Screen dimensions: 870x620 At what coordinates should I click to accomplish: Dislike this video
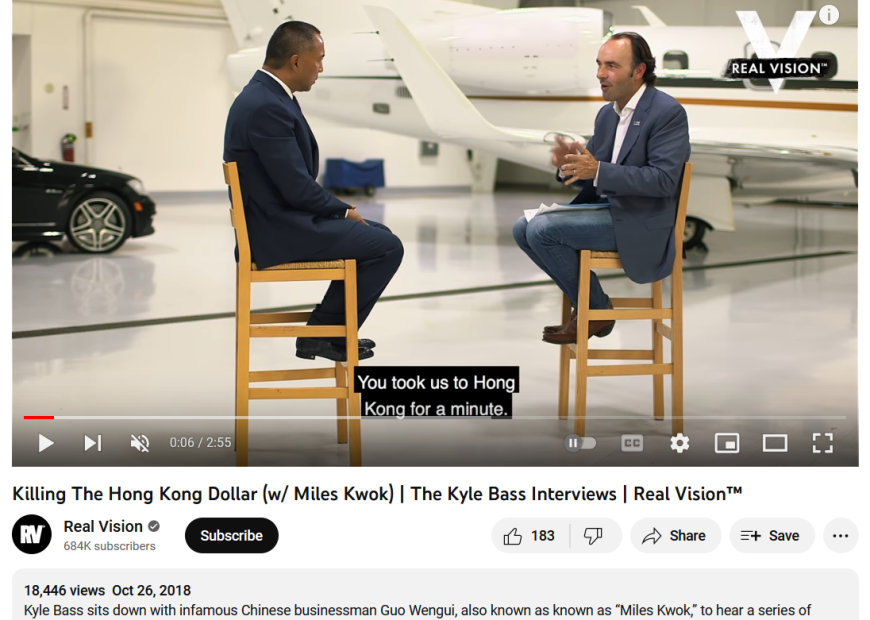click(x=595, y=536)
